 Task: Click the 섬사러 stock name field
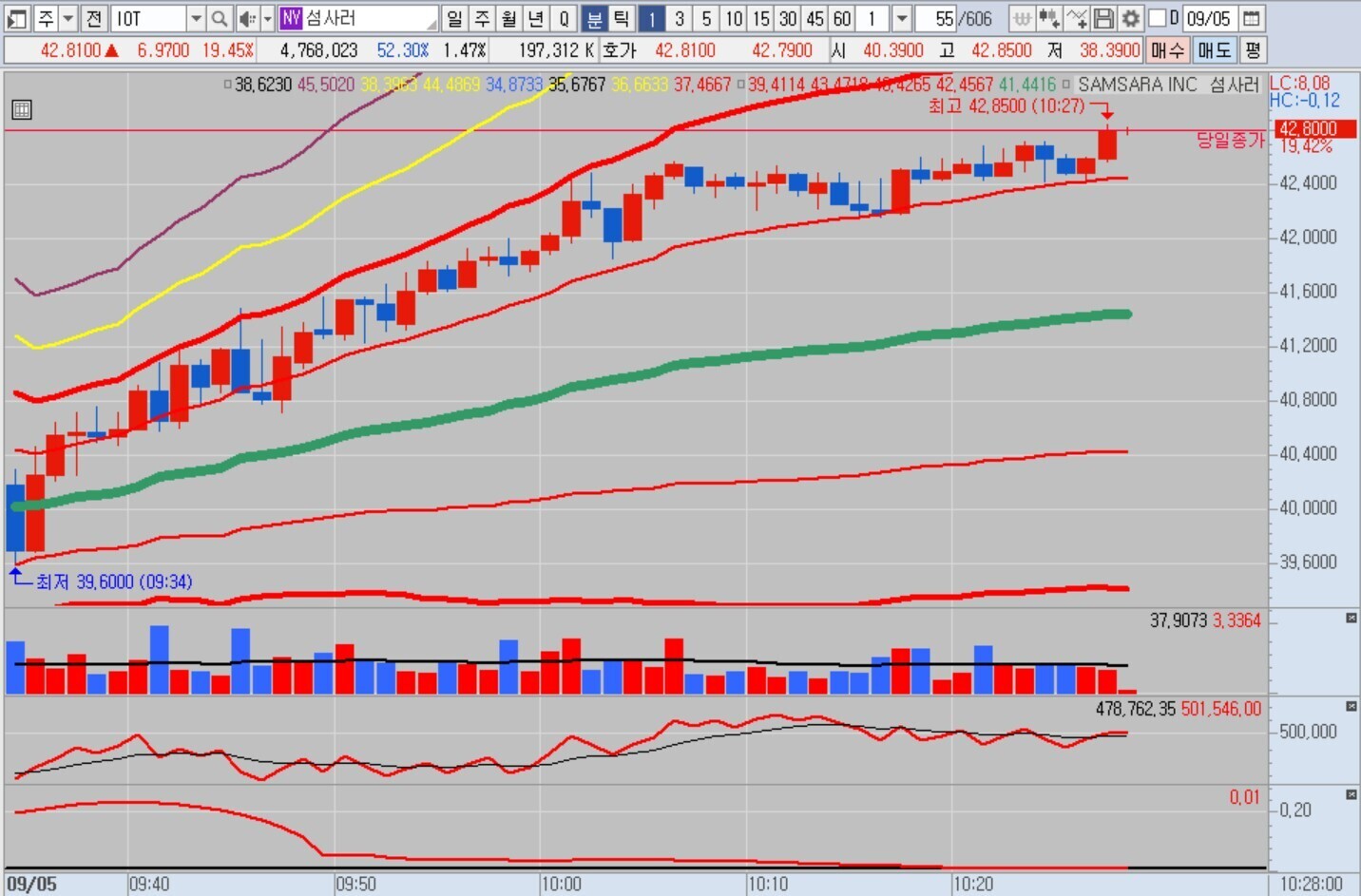coord(371,18)
